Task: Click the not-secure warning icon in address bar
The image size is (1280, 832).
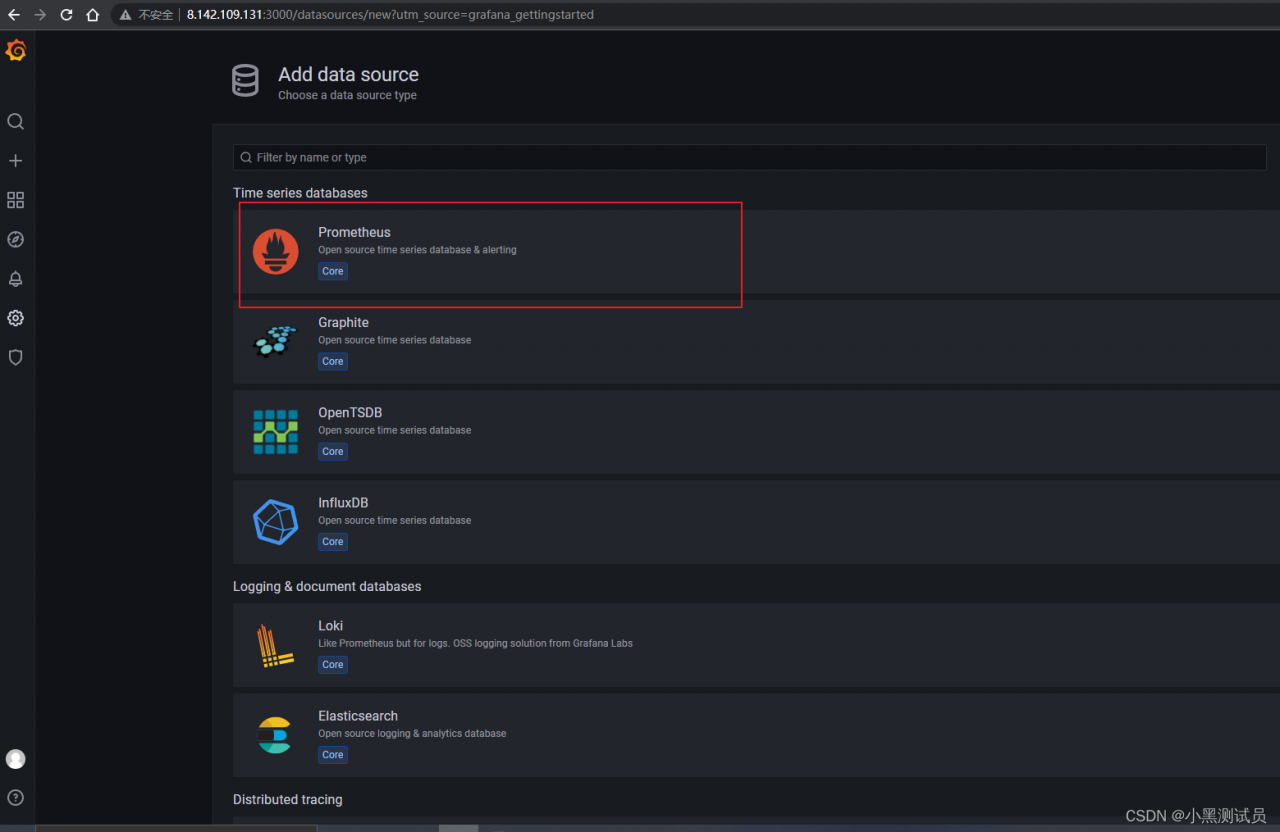Action: tap(125, 15)
